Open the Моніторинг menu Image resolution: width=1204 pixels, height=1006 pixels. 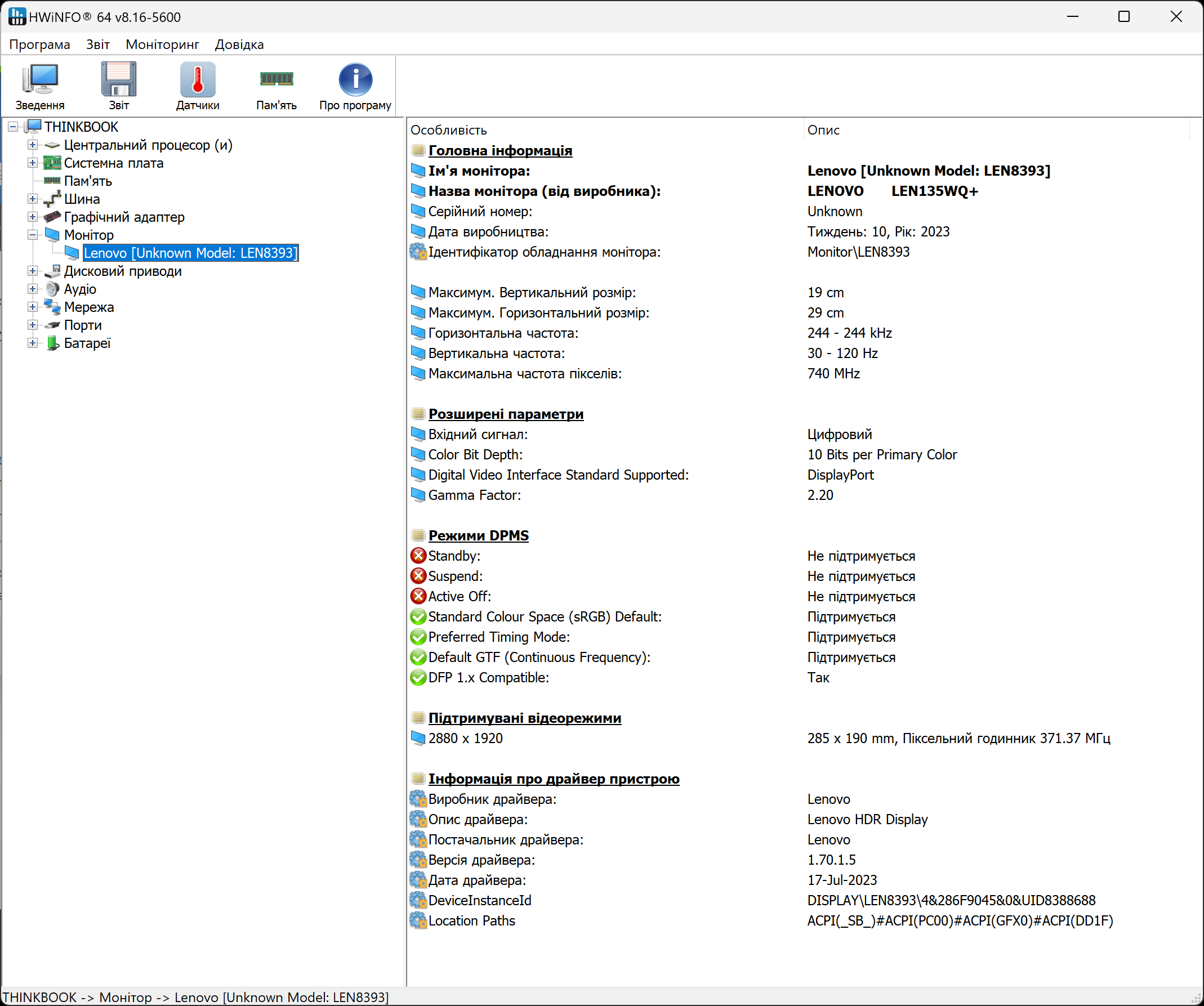click(162, 44)
